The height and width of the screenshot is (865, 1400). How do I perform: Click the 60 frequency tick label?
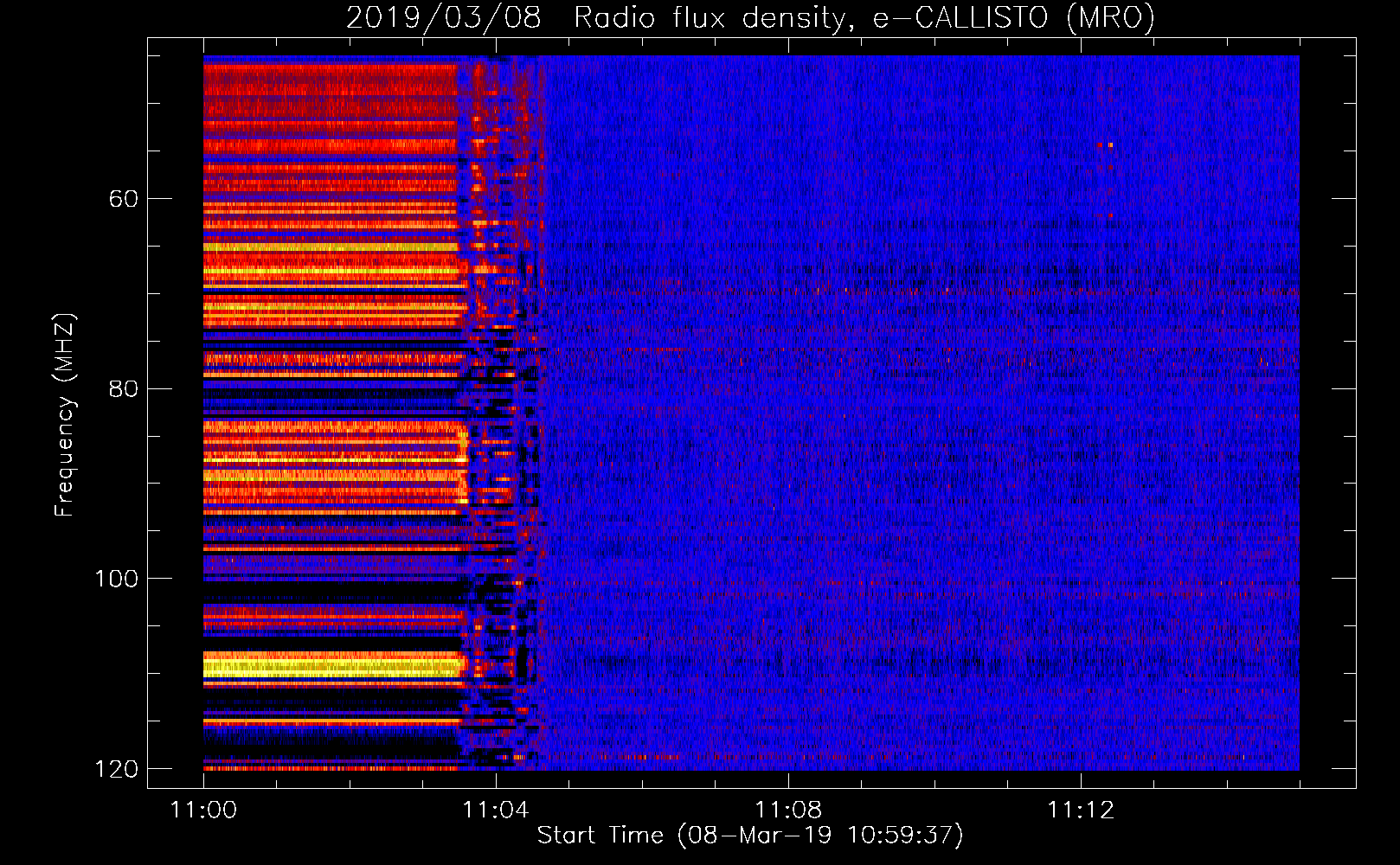click(123, 199)
